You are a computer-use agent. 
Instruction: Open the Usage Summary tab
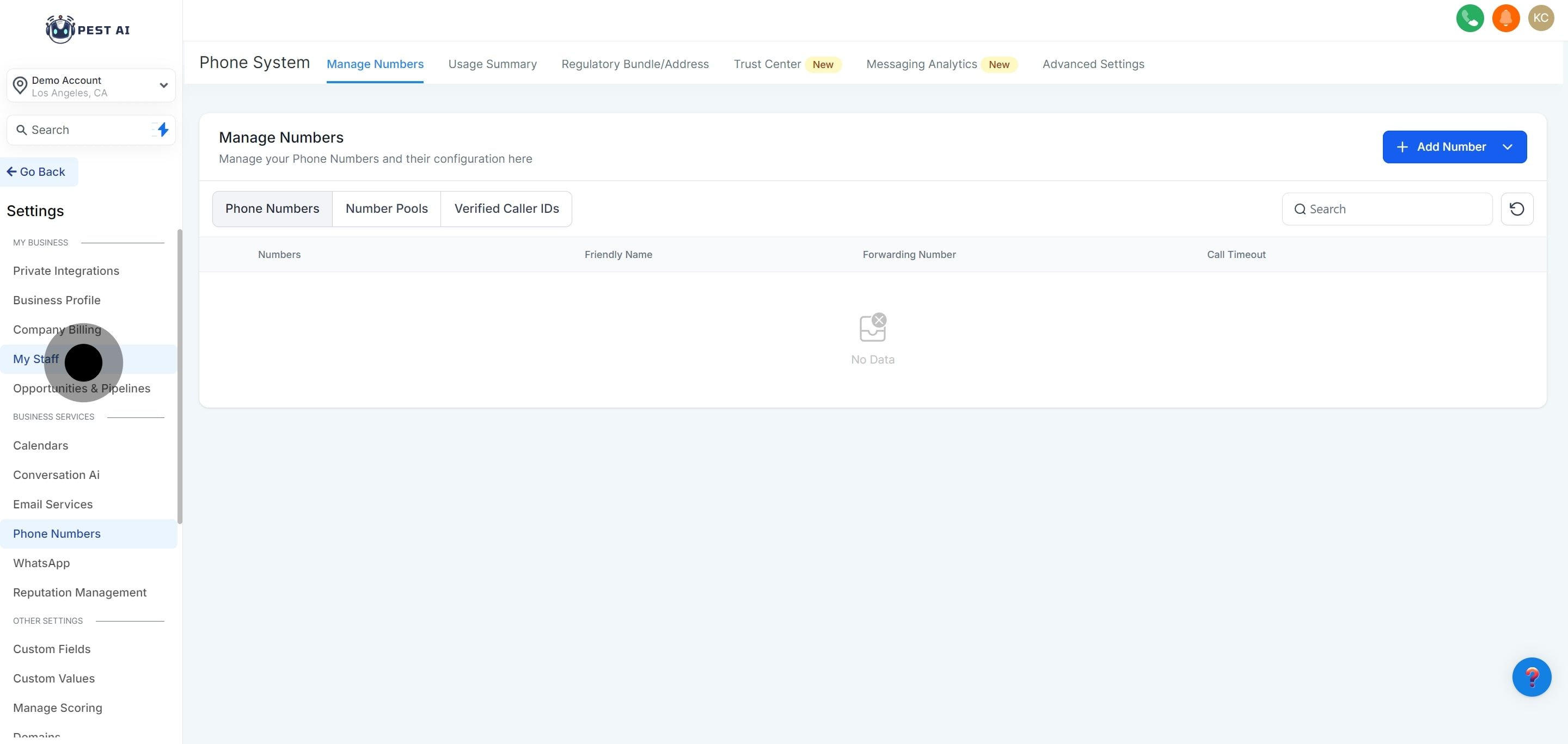pos(492,64)
